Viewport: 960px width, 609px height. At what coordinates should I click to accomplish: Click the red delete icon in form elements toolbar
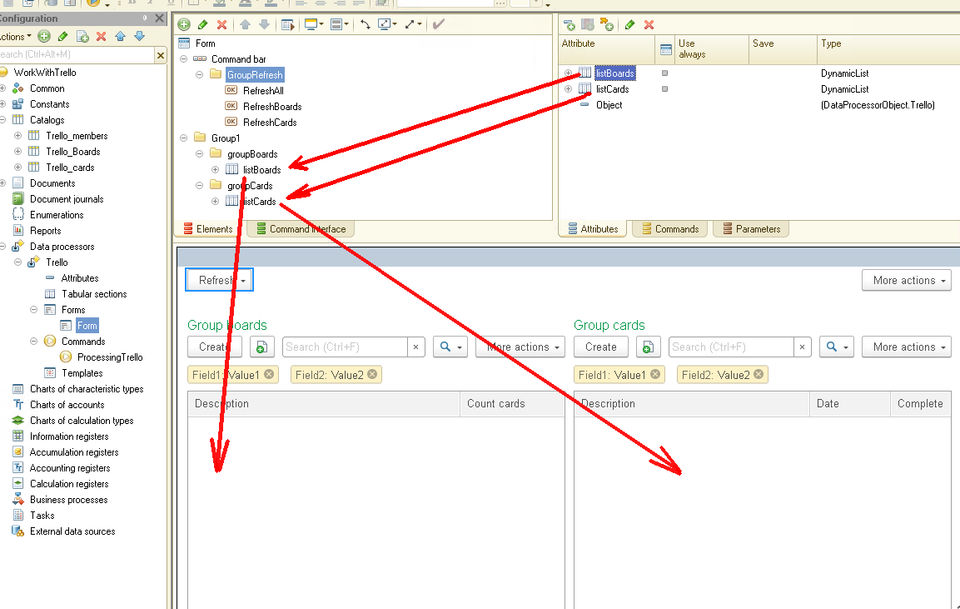point(222,24)
